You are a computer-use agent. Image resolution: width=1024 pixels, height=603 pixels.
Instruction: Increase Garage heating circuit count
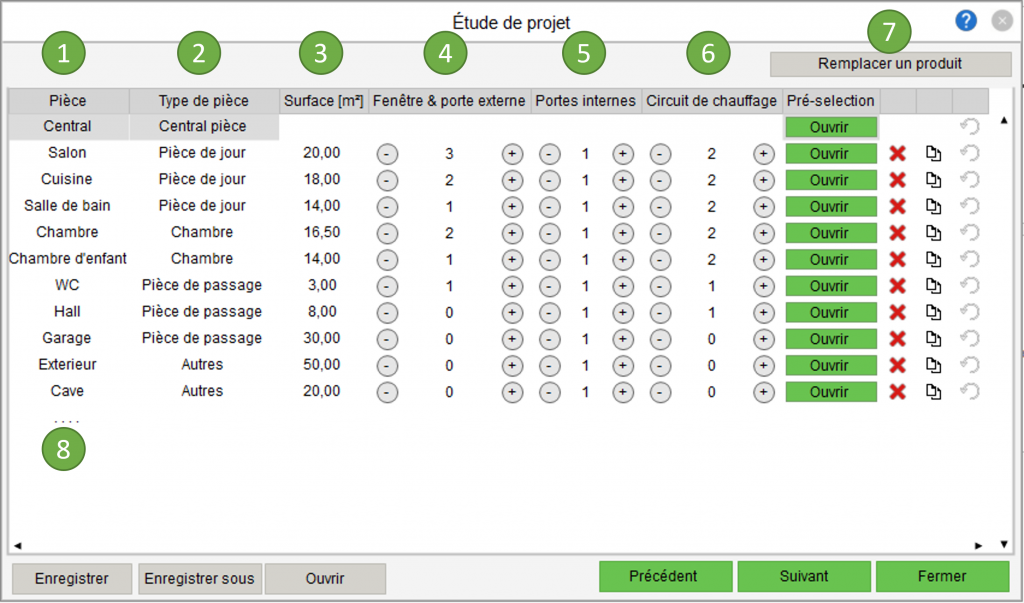click(x=763, y=339)
